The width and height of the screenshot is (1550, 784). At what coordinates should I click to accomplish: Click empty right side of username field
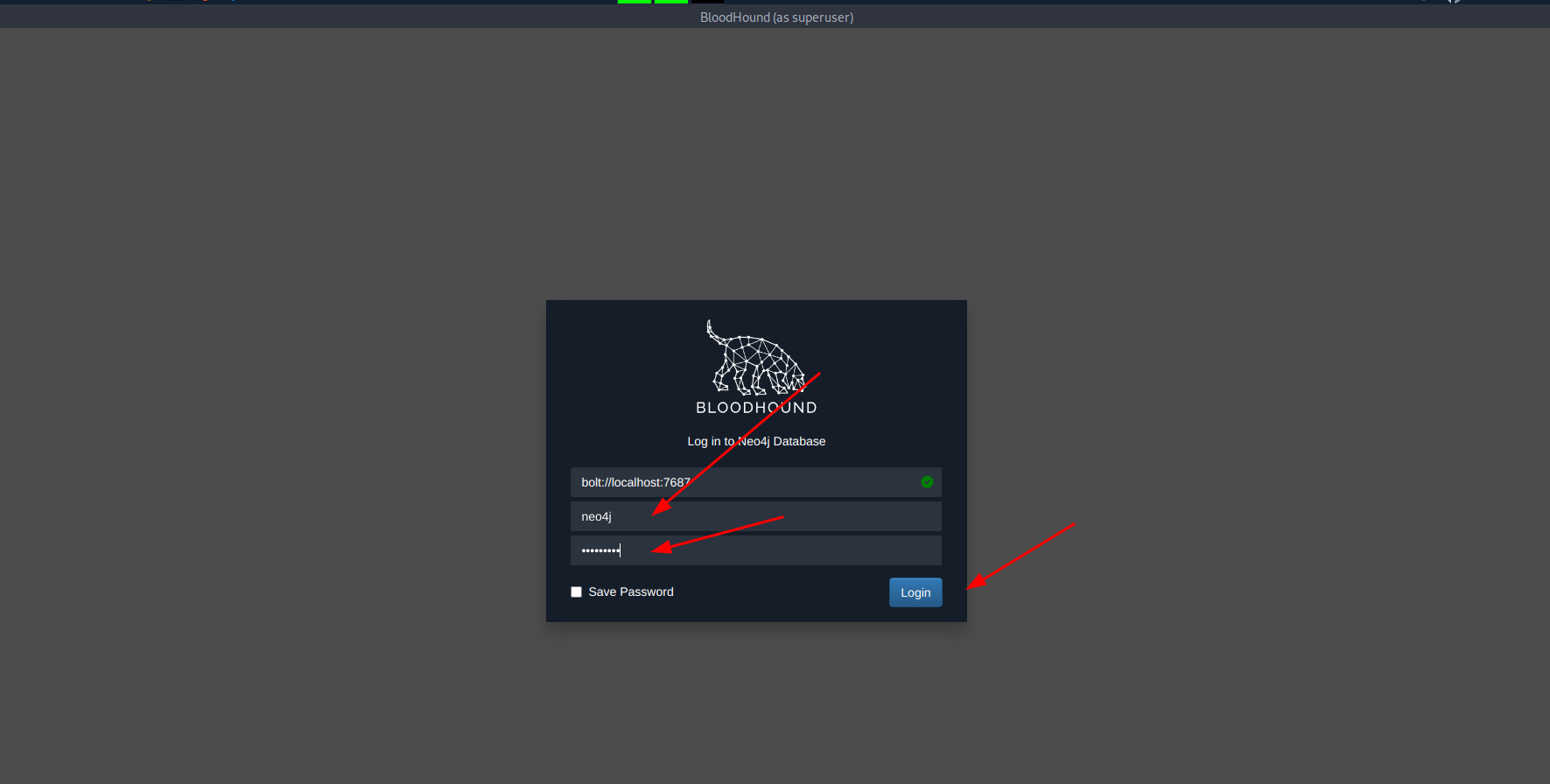(x=875, y=516)
